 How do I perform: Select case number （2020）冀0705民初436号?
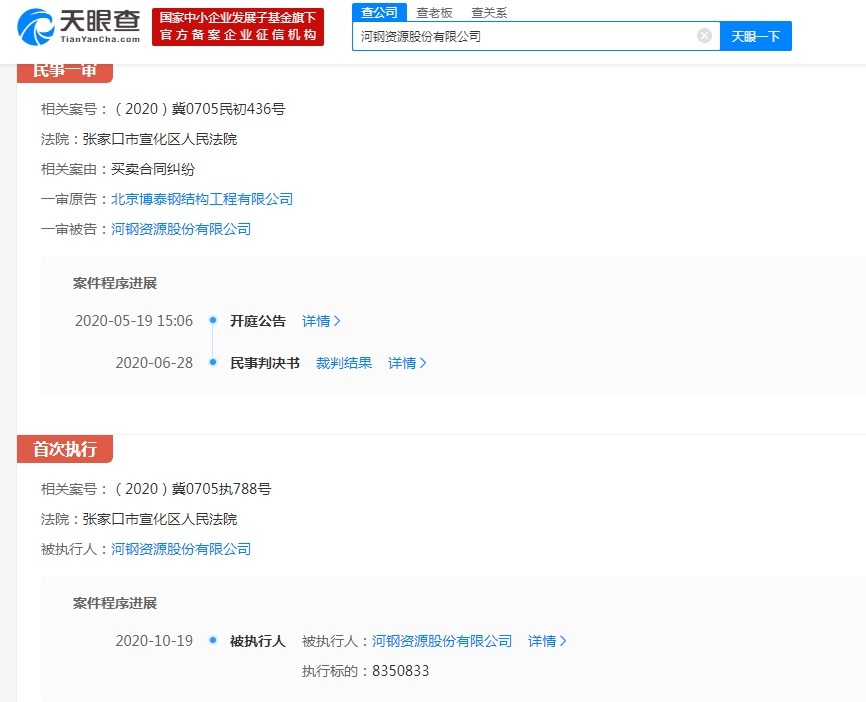coord(199,109)
